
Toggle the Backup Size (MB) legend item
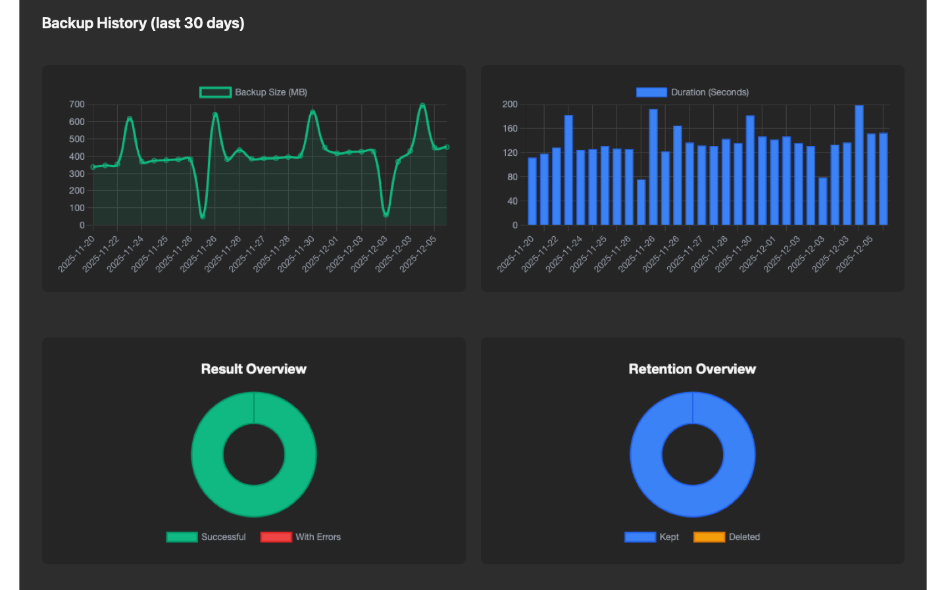(253, 92)
